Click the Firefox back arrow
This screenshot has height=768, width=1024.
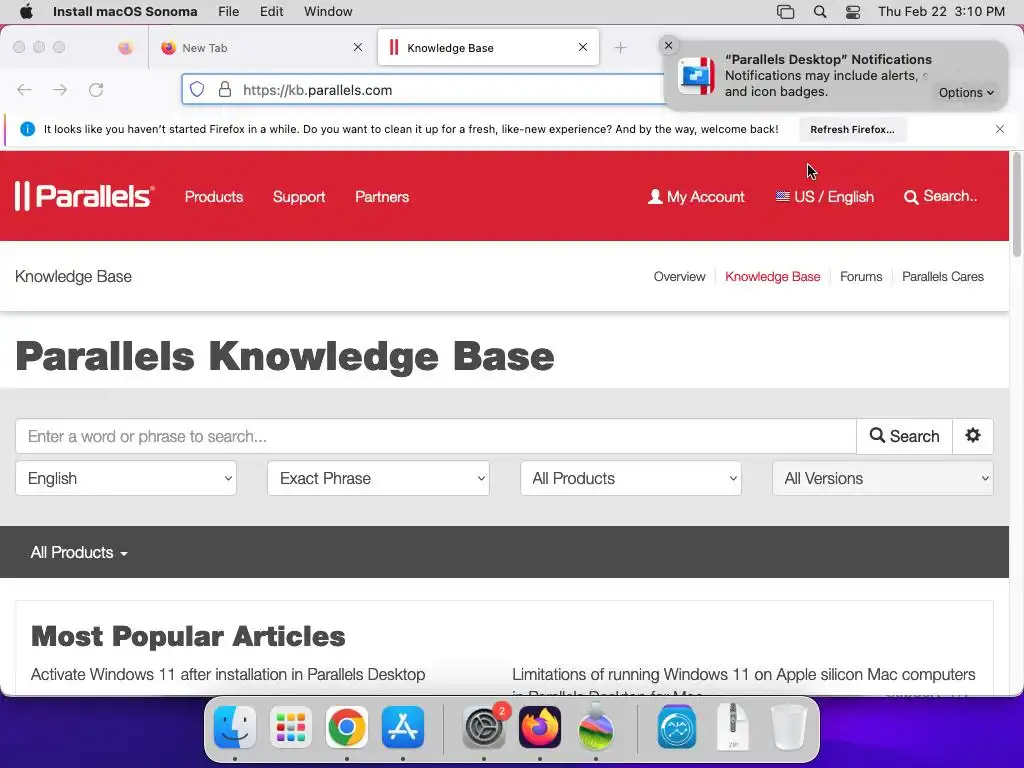[x=24, y=90]
